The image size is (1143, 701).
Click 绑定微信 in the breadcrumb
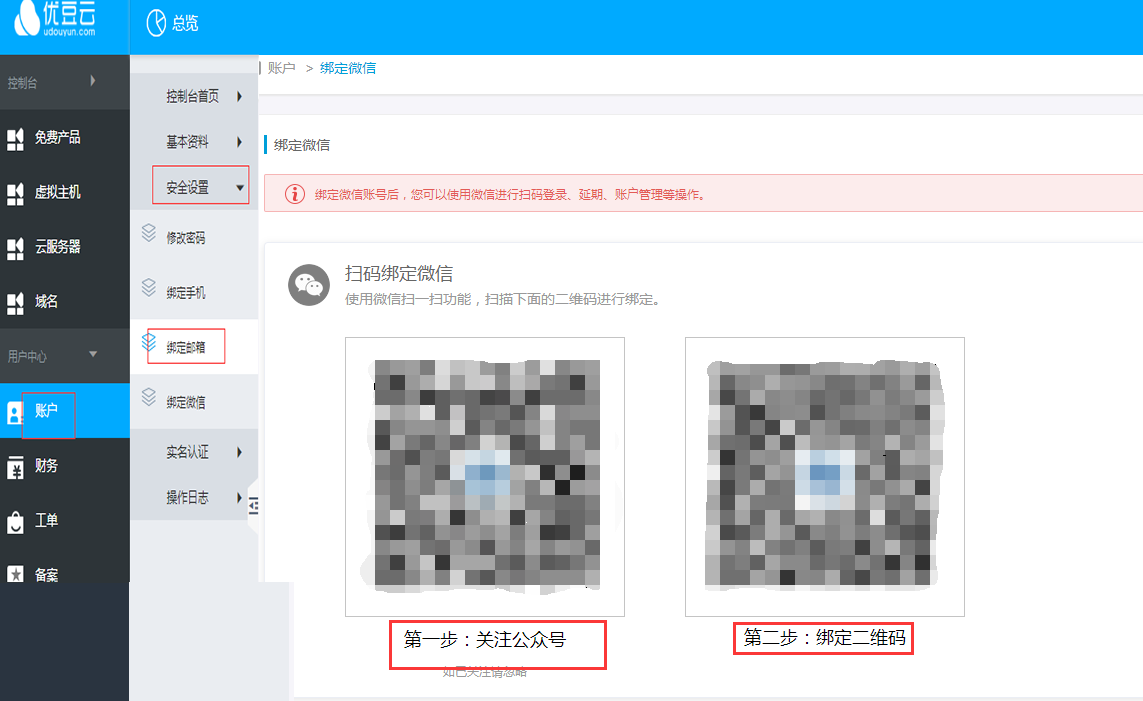[348, 68]
